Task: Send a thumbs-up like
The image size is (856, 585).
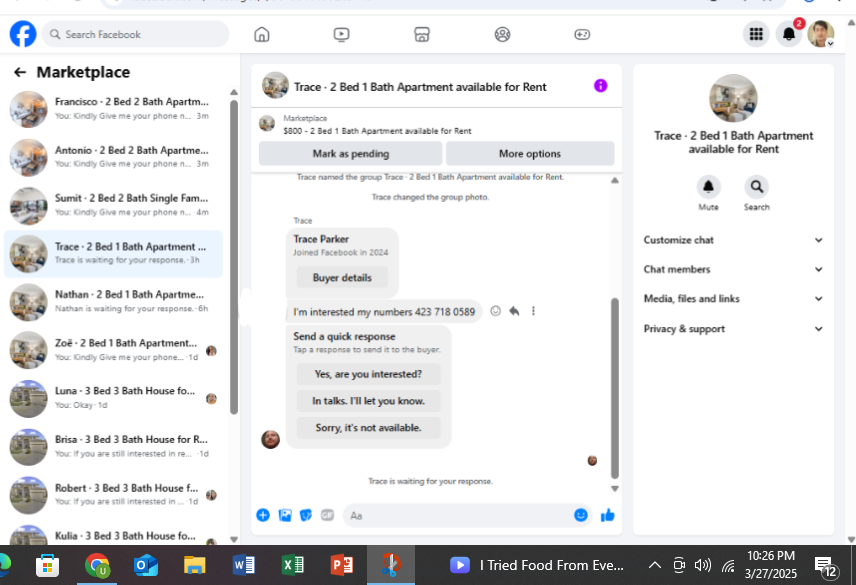Action: (608, 515)
